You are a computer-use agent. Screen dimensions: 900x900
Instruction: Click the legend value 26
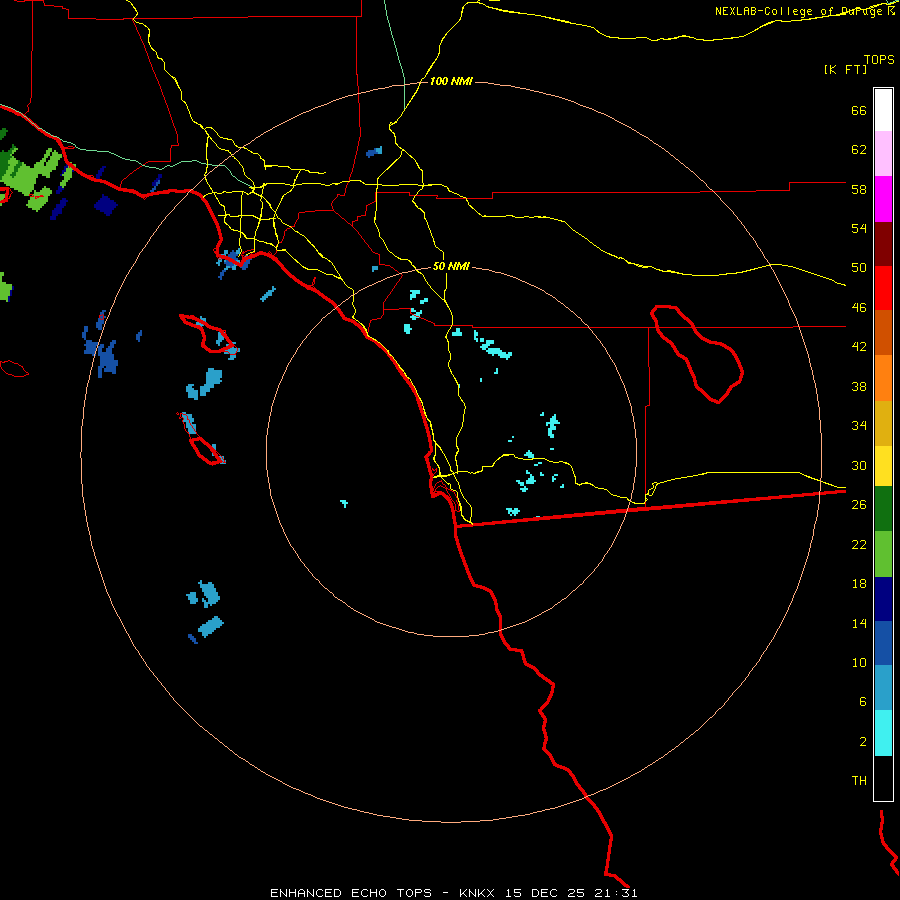pos(859,505)
